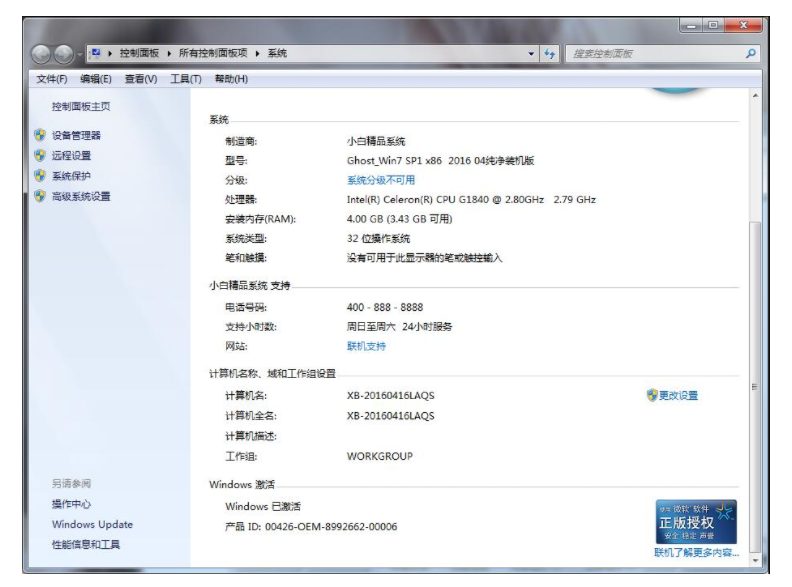Go to 控制面板主页
This screenshot has width=792, height=587.
coord(81,106)
